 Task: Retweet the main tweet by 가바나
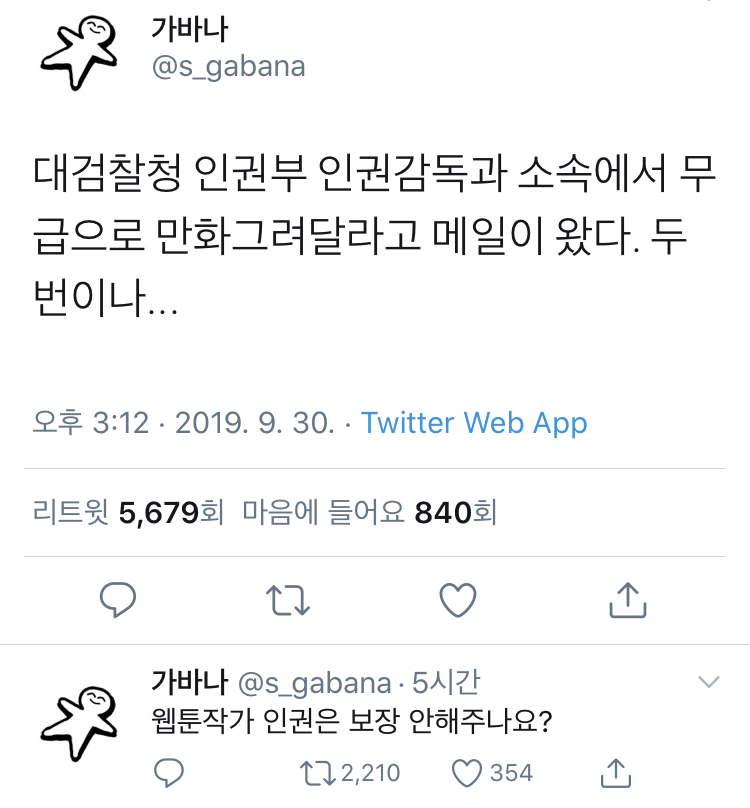click(289, 600)
